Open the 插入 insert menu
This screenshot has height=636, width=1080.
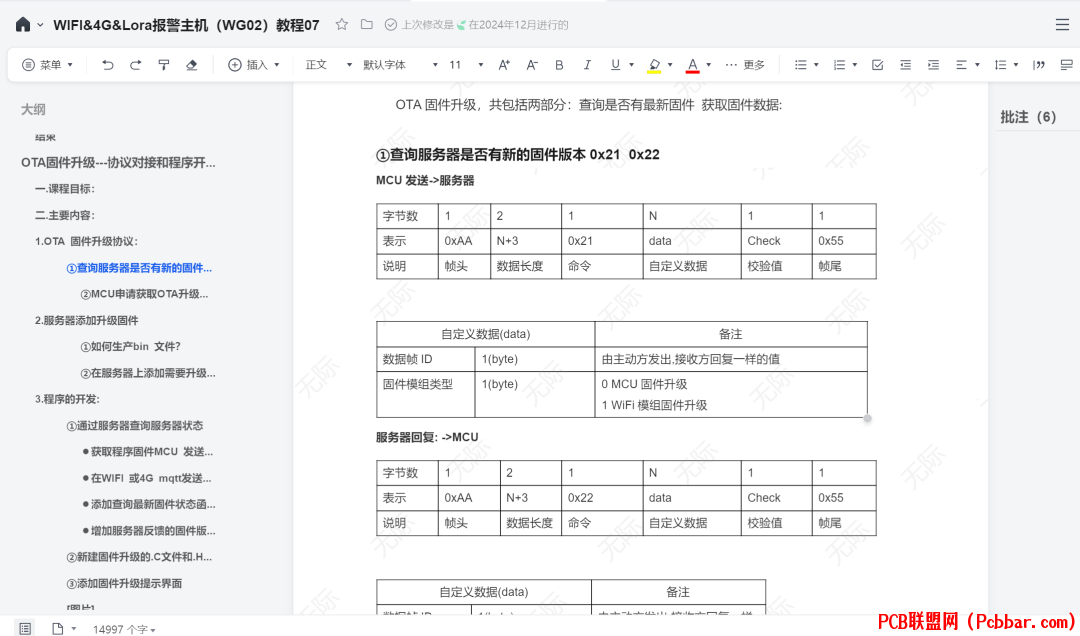[253, 65]
